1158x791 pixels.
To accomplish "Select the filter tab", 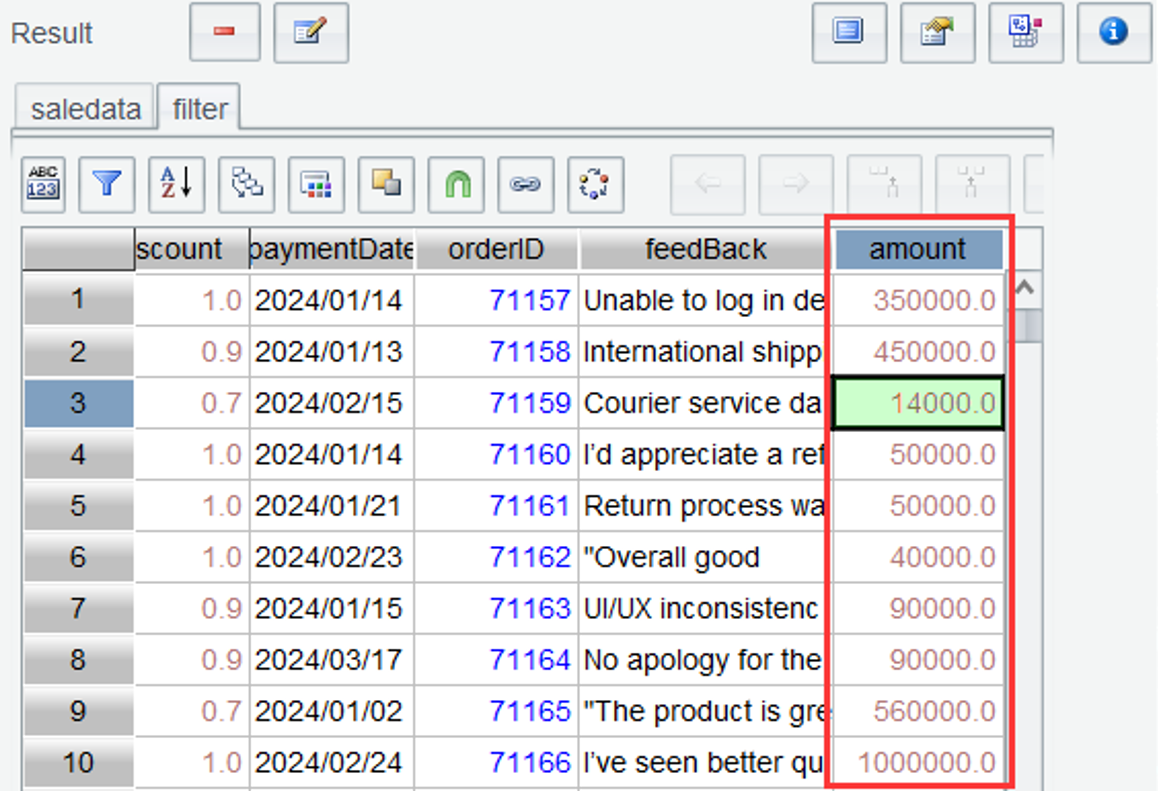I will (x=200, y=108).
